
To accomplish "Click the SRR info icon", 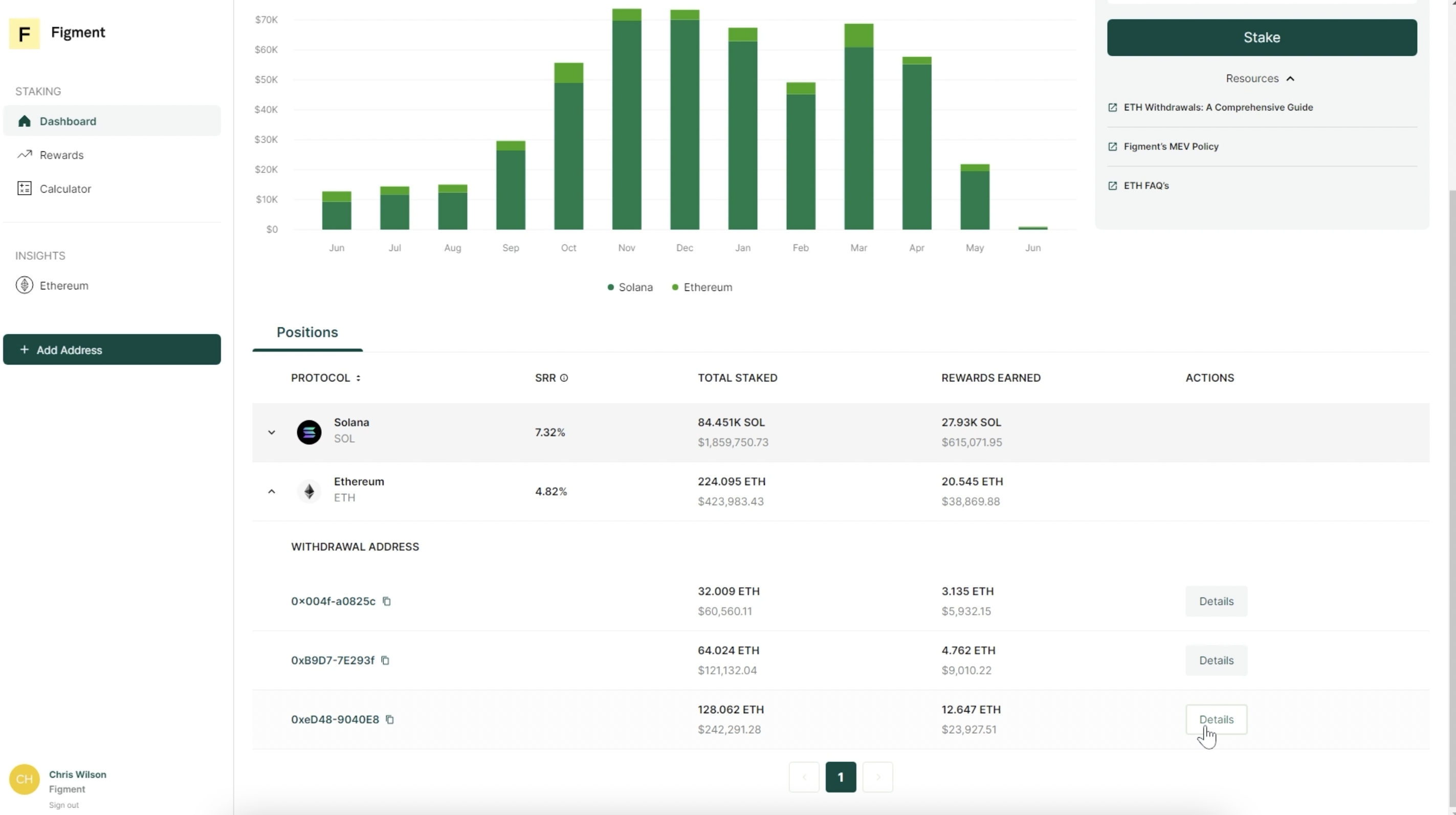I will pos(564,378).
